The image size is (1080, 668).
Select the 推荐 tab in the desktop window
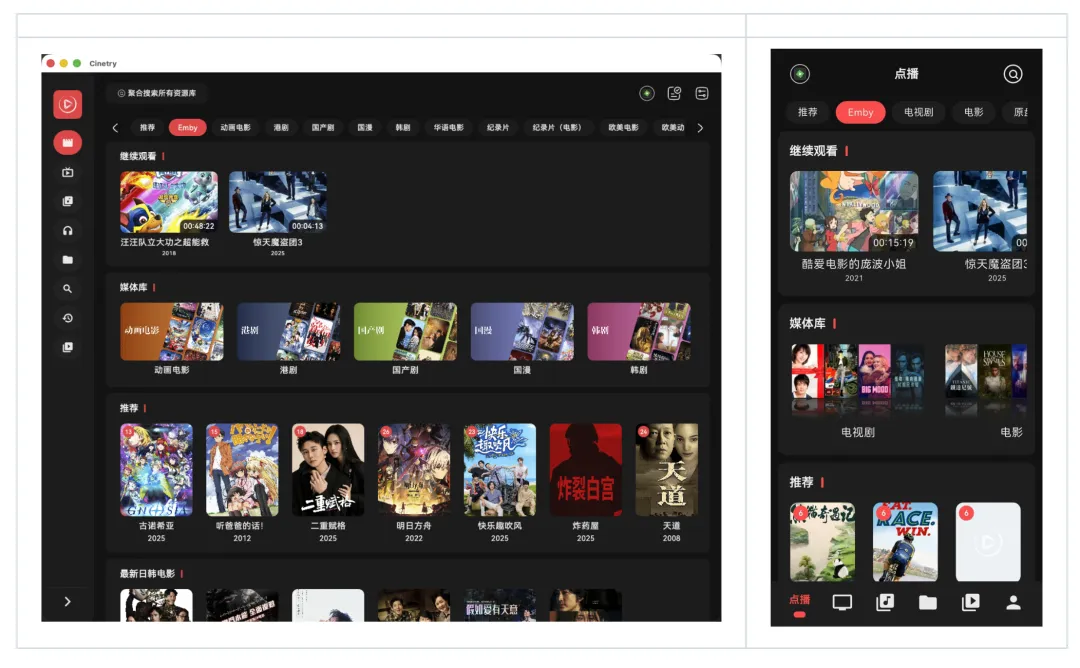(147, 127)
